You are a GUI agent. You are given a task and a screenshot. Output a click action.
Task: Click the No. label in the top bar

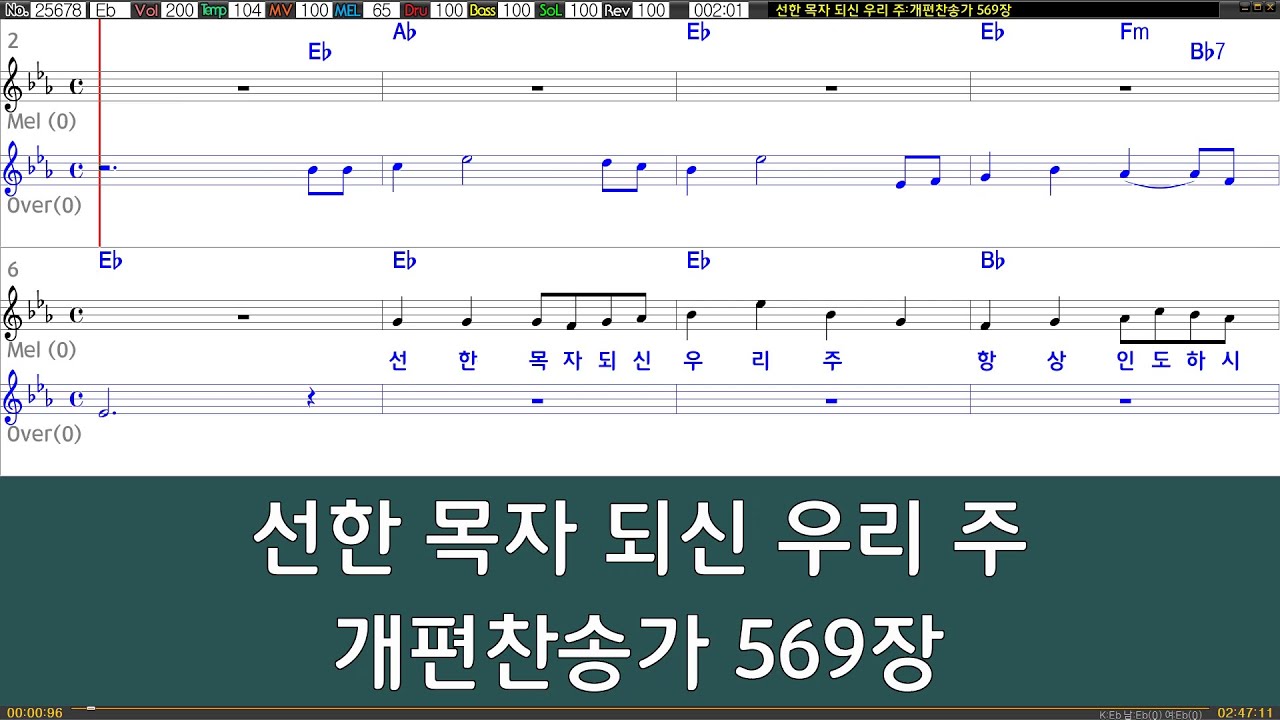tap(16, 10)
